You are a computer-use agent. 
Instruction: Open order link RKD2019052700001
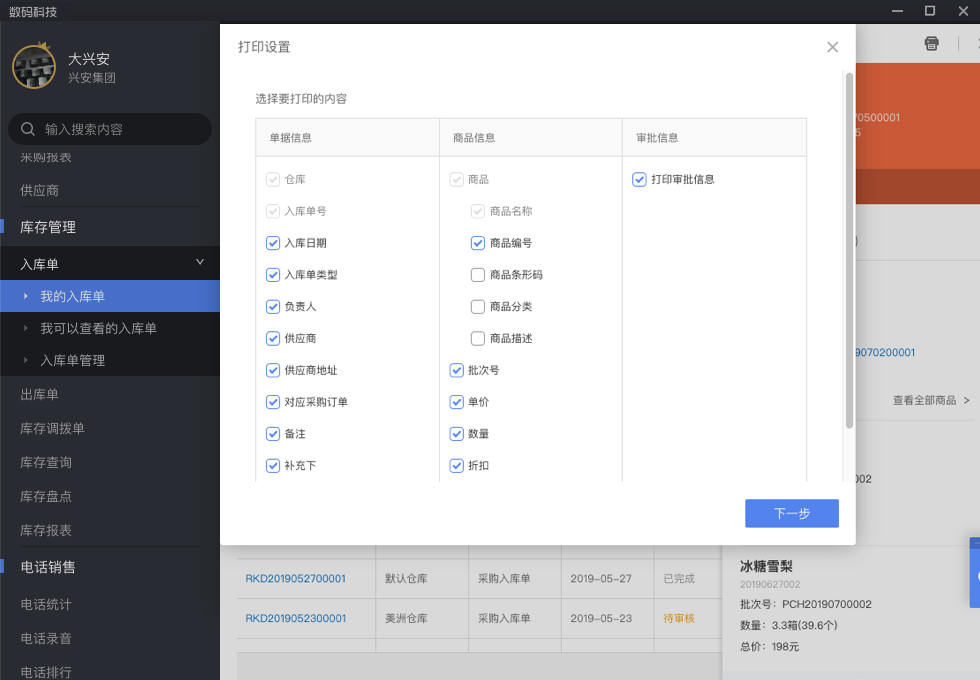[x=296, y=578]
